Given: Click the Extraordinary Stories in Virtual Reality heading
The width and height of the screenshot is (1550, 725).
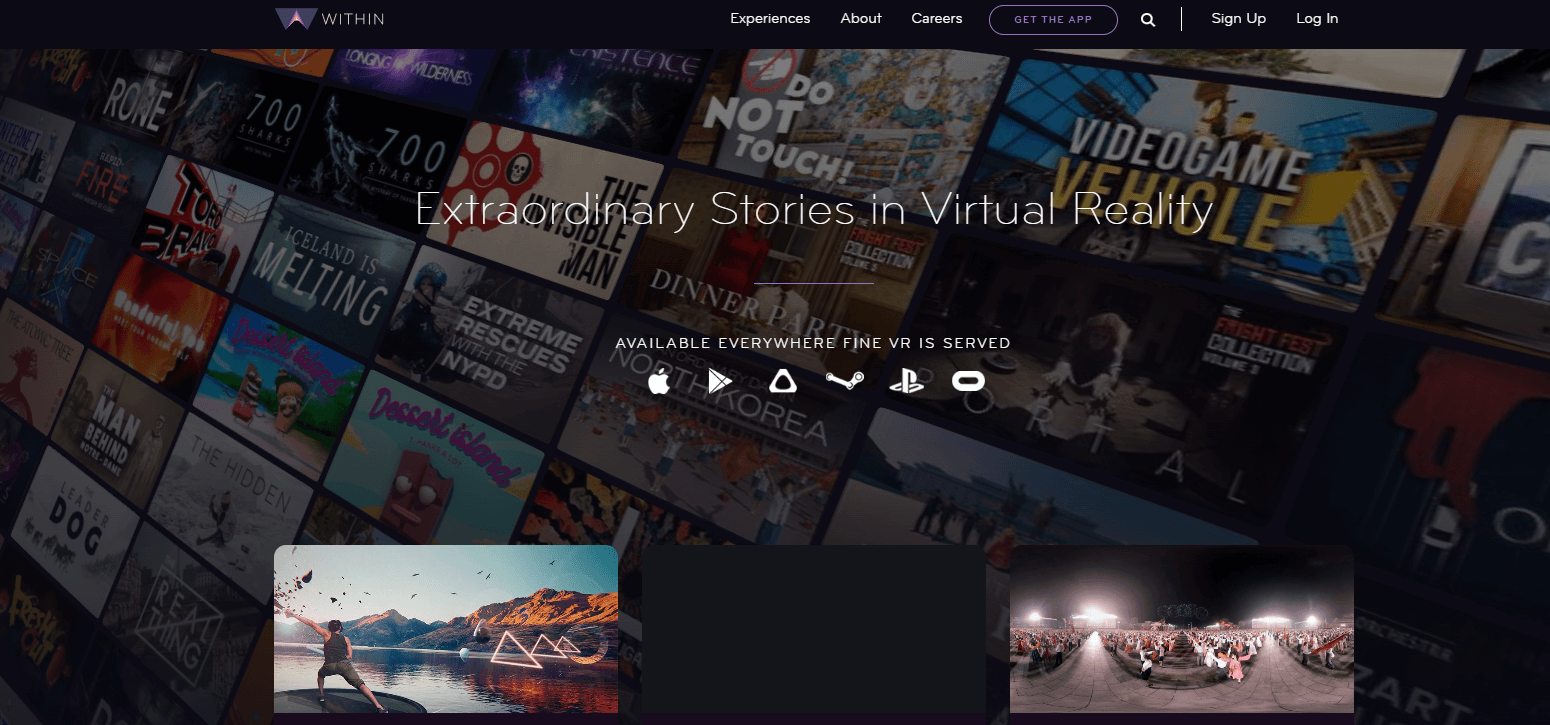Looking at the screenshot, I should pyautogui.click(x=814, y=210).
